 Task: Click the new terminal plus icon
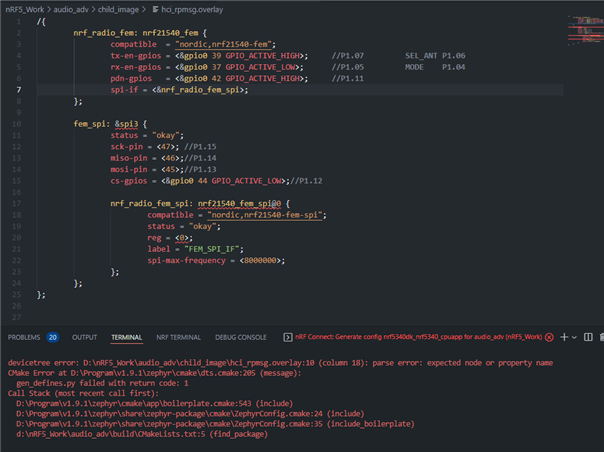[563, 338]
